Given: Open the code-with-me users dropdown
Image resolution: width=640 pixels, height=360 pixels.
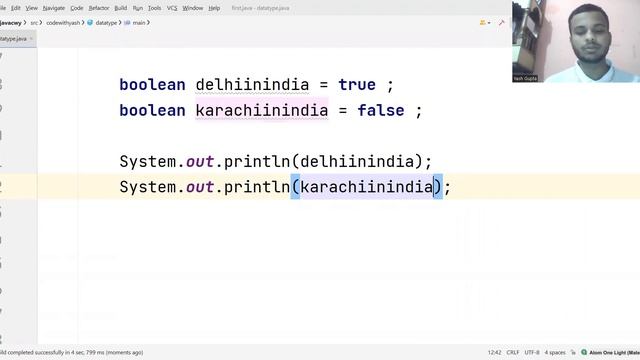Looking at the screenshot, I should point(485,23).
